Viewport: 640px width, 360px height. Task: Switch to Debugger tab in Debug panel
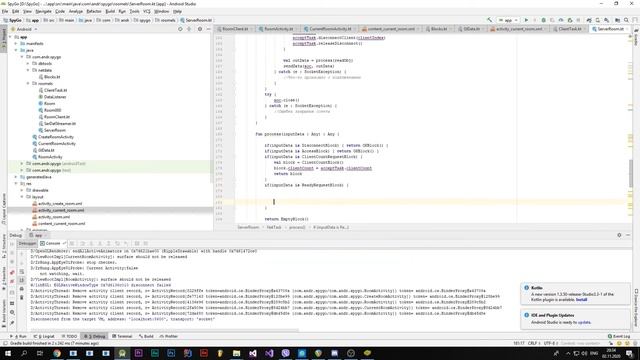[27, 243]
